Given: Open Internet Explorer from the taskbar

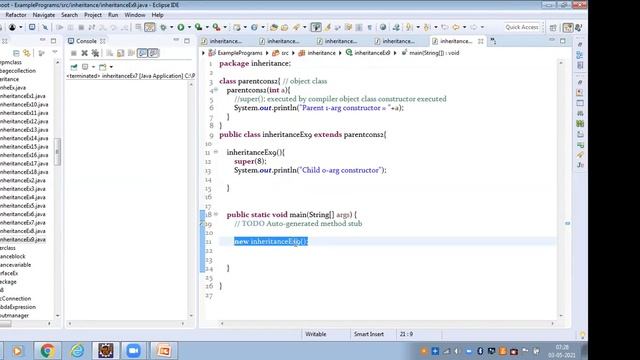Looking at the screenshot, I should click(77, 351).
